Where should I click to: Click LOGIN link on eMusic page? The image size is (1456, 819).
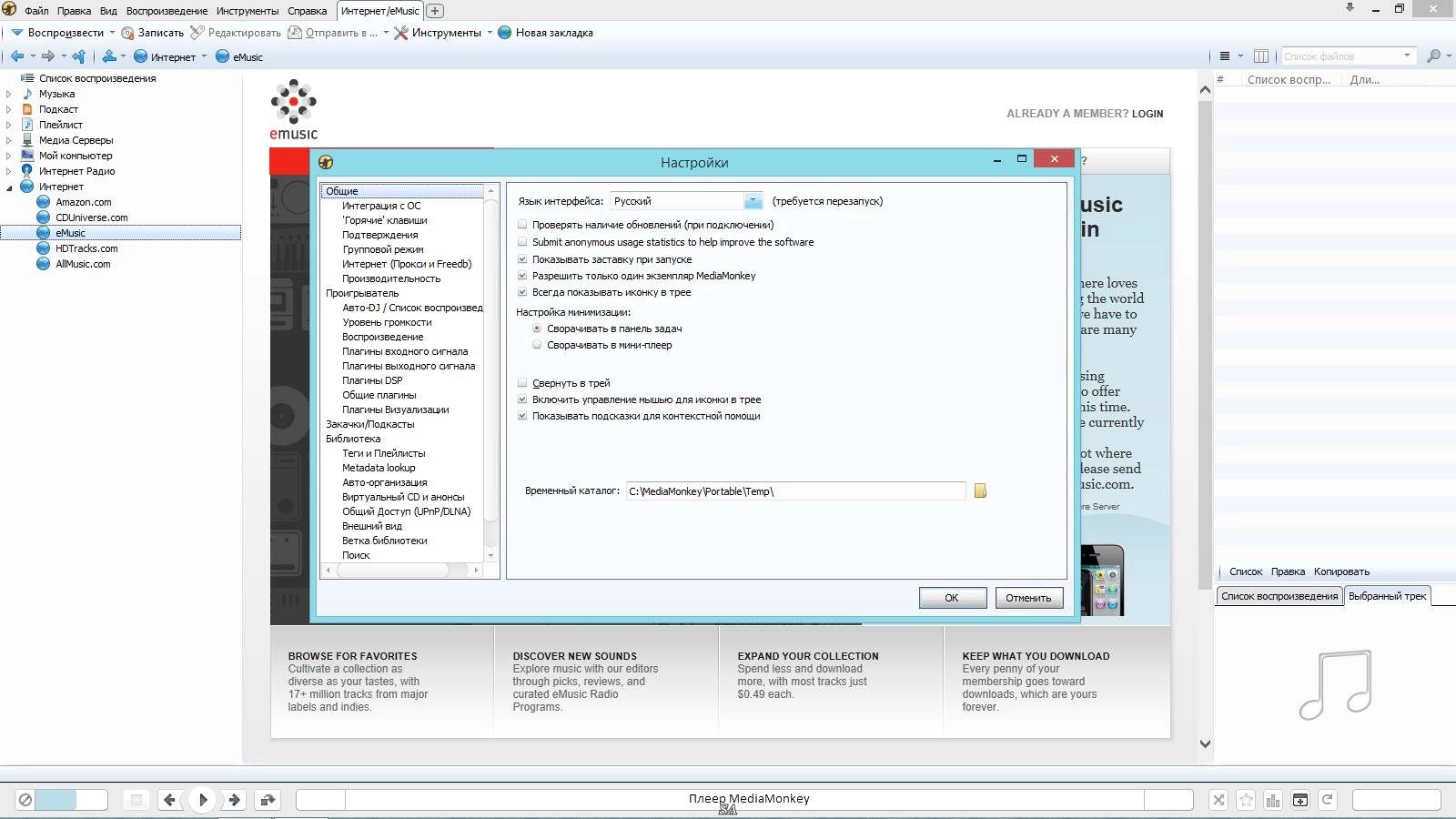pyautogui.click(x=1148, y=114)
